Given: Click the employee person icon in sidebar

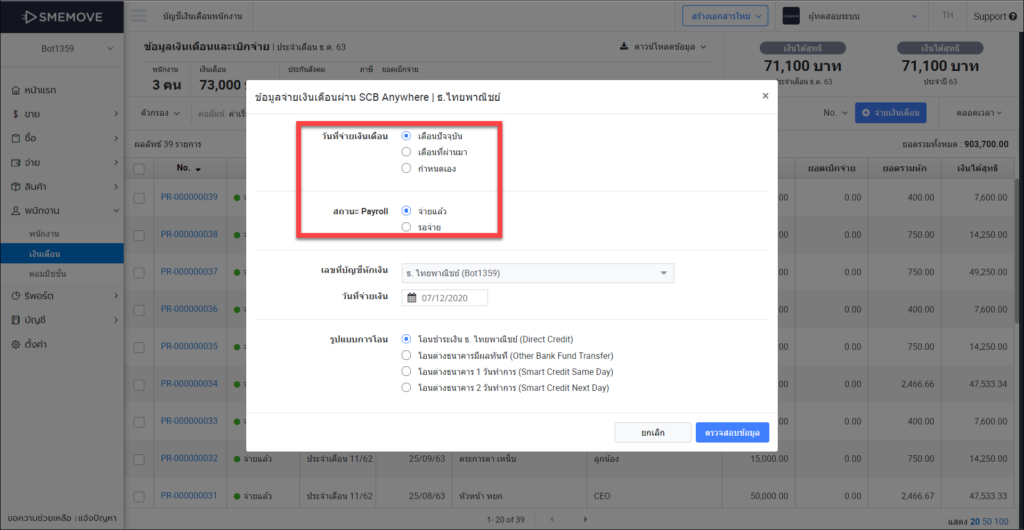Looking at the screenshot, I should (x=16, y=211).
